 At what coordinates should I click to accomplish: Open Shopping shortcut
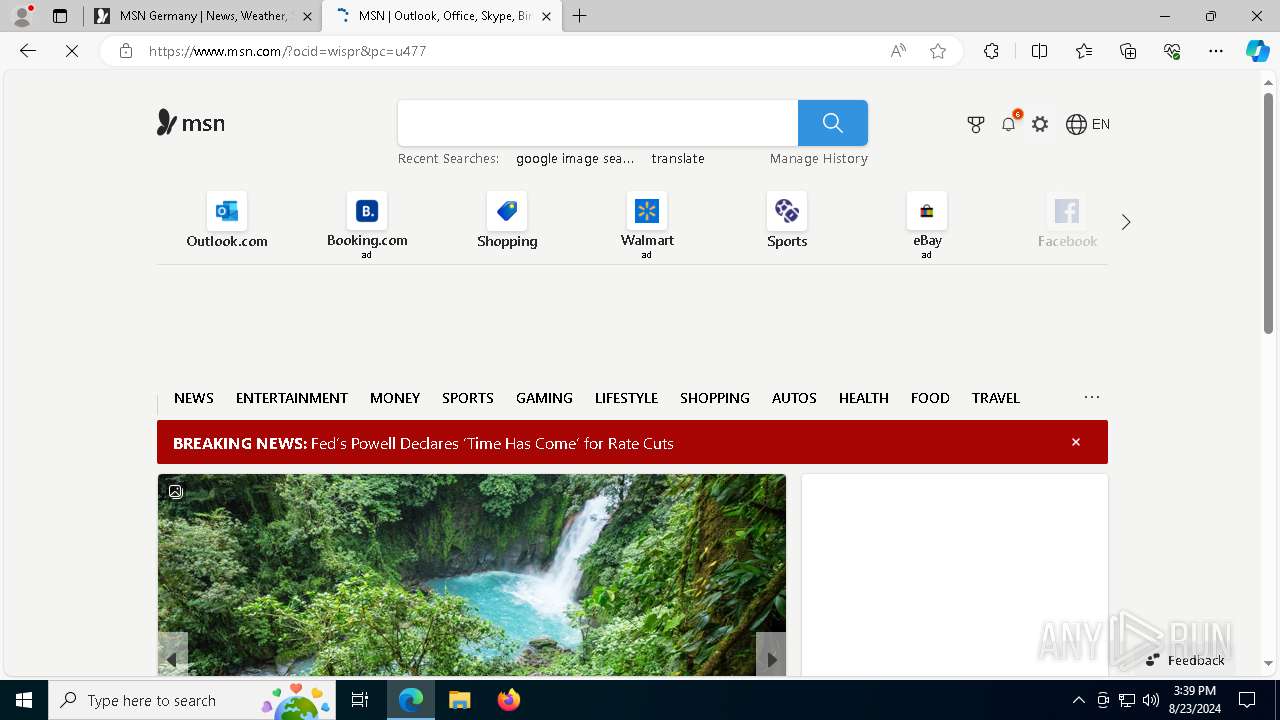pyautogui.click(x=507, y=220)
